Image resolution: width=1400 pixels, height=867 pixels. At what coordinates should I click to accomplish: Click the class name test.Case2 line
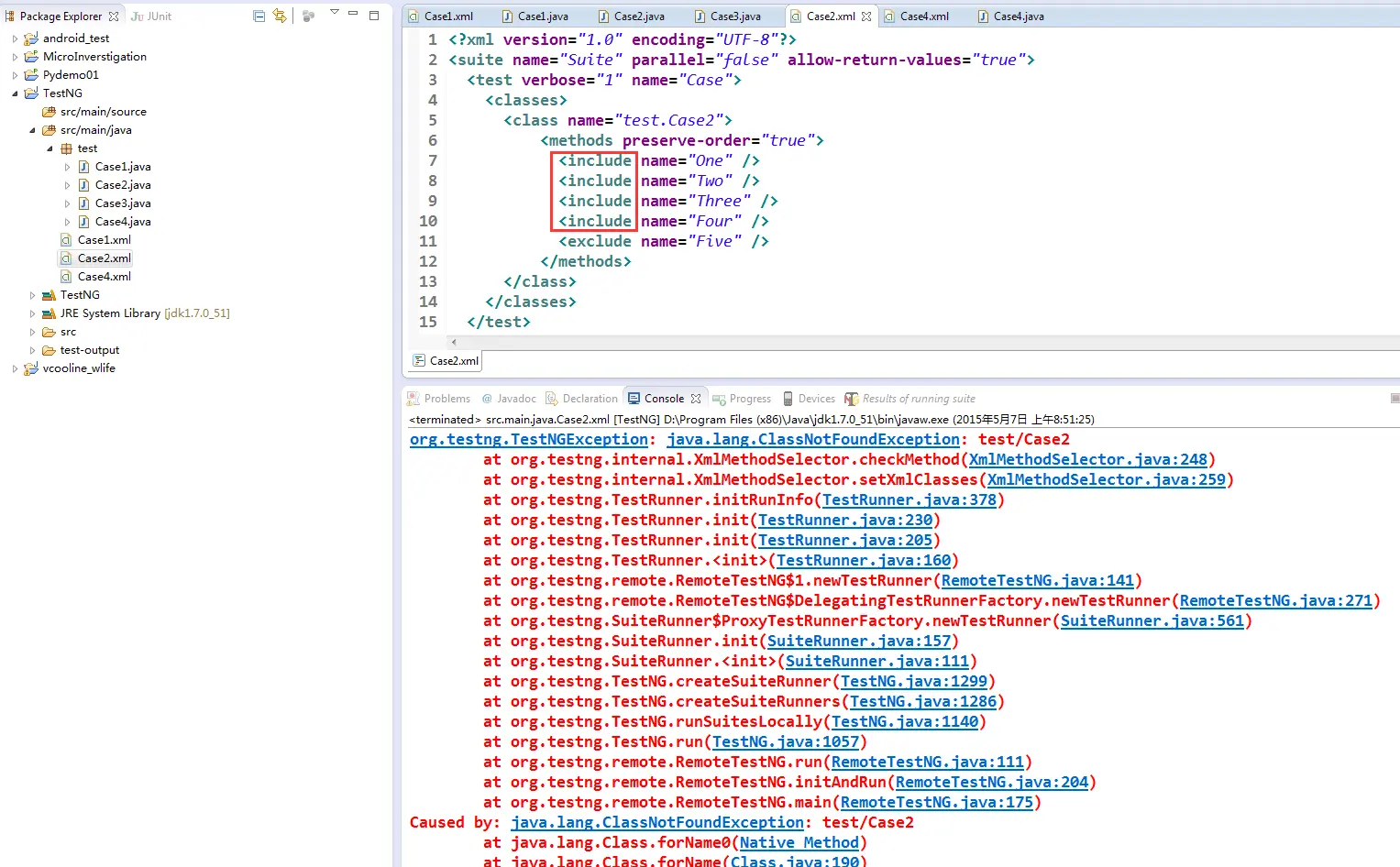pyautogui.click(x=618, y=121)
